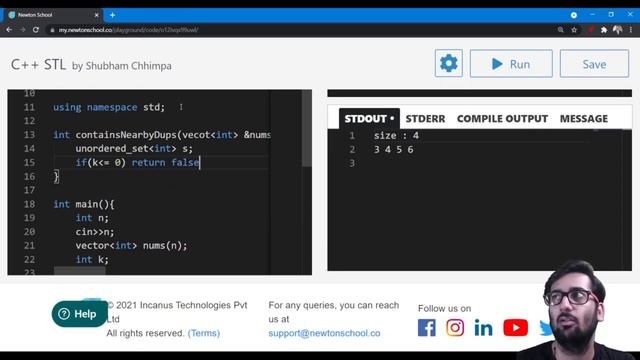
Task: Click the site lock icon in address bar
Action: [52, 30]
